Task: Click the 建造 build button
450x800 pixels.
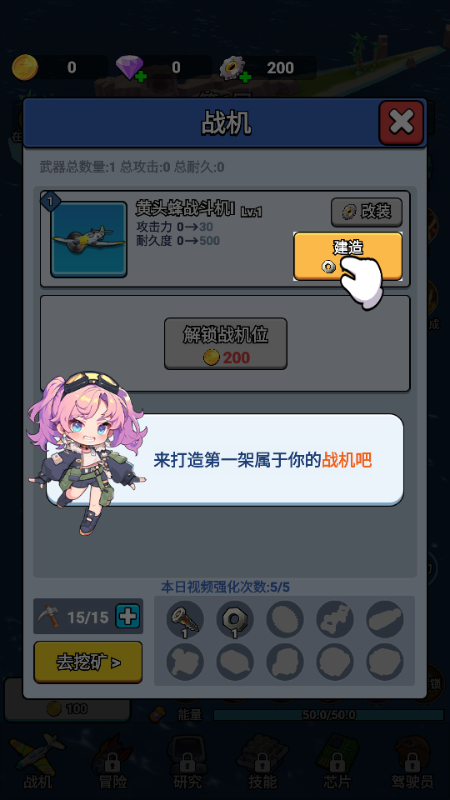Action: [348, 257]
